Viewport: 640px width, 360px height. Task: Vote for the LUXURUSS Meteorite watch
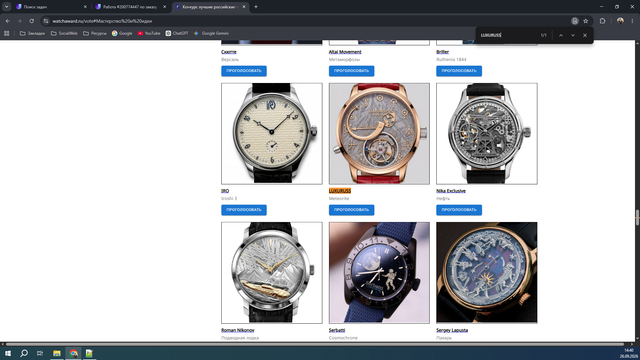pos(351,210)
